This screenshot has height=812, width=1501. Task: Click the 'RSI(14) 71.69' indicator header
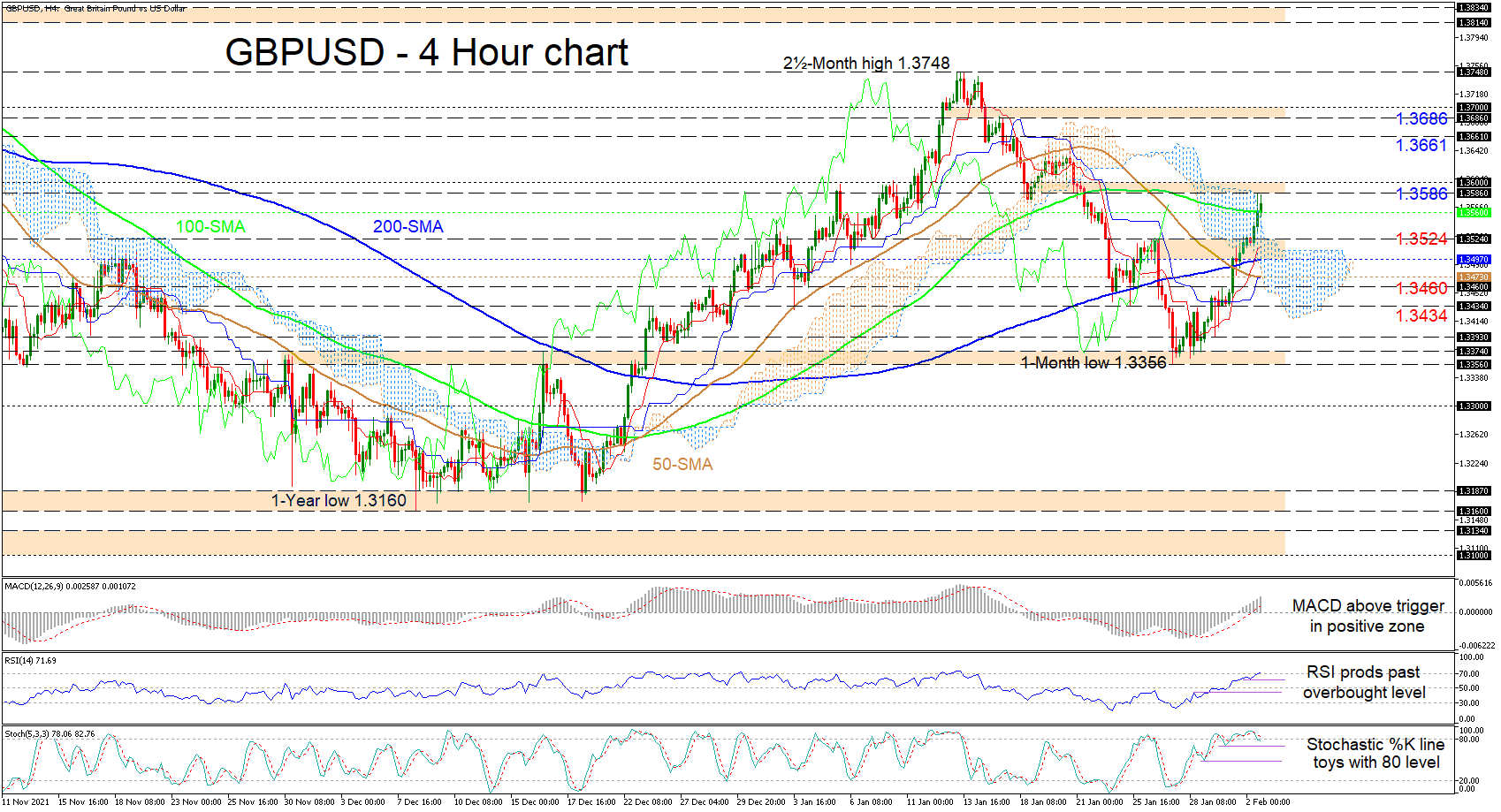30,660
